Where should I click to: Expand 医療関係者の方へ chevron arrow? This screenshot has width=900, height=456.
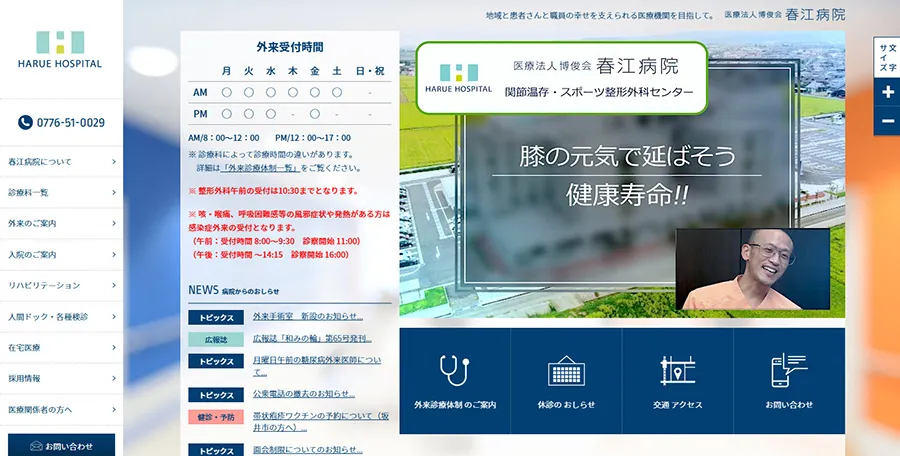[x=114, y=409]
